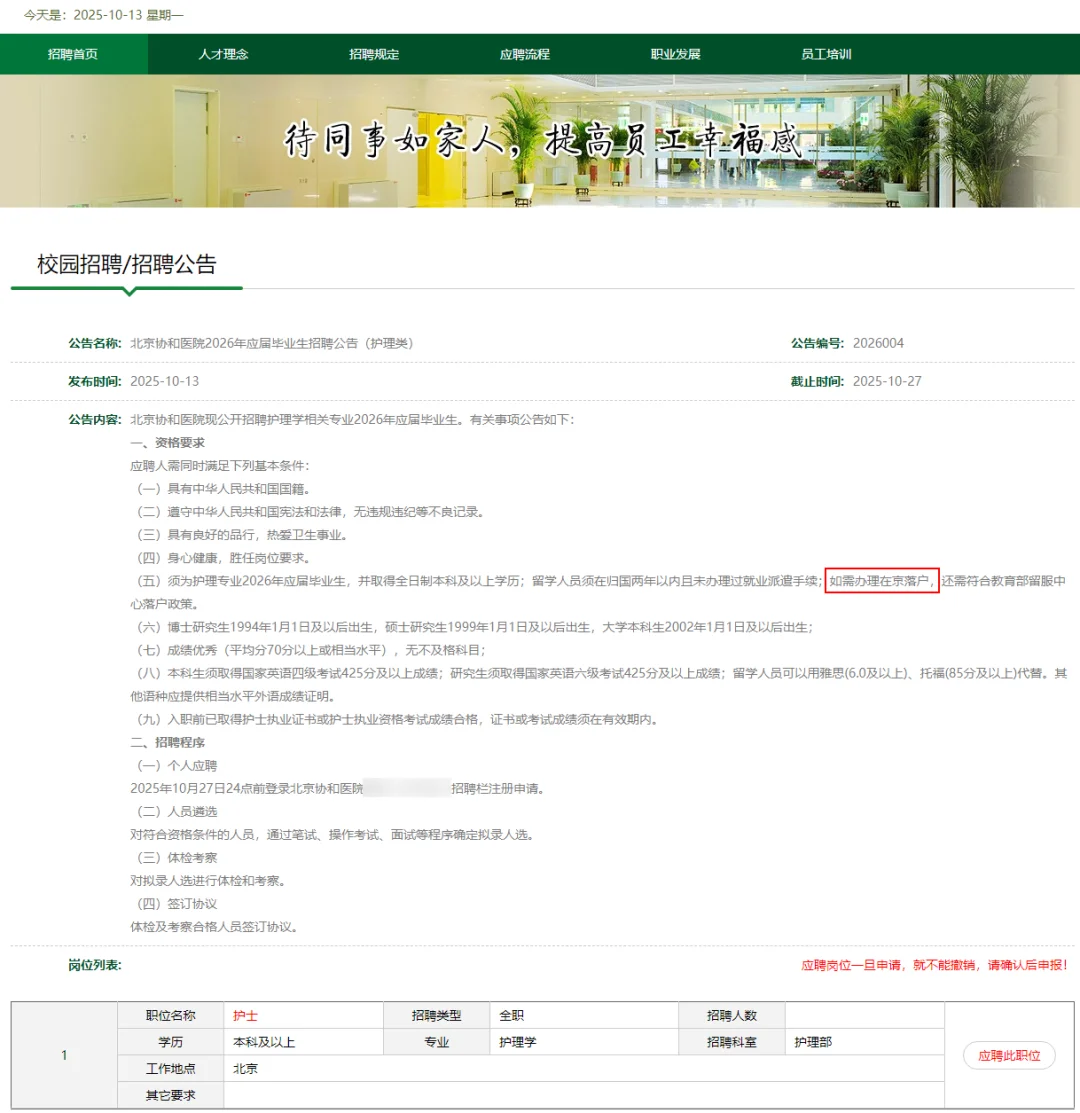Click the （一）个人应聘 step

[177, 765]
